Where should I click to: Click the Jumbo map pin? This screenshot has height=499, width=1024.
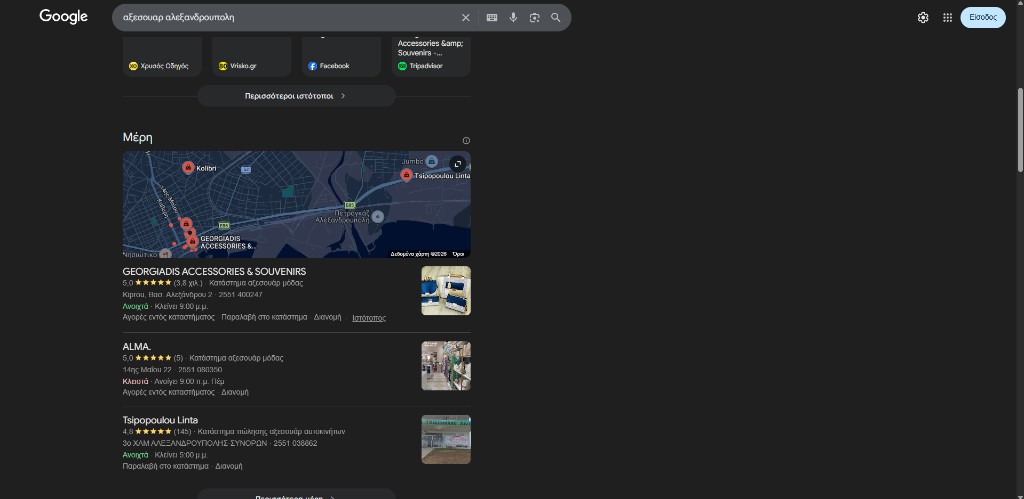[431, 161]
